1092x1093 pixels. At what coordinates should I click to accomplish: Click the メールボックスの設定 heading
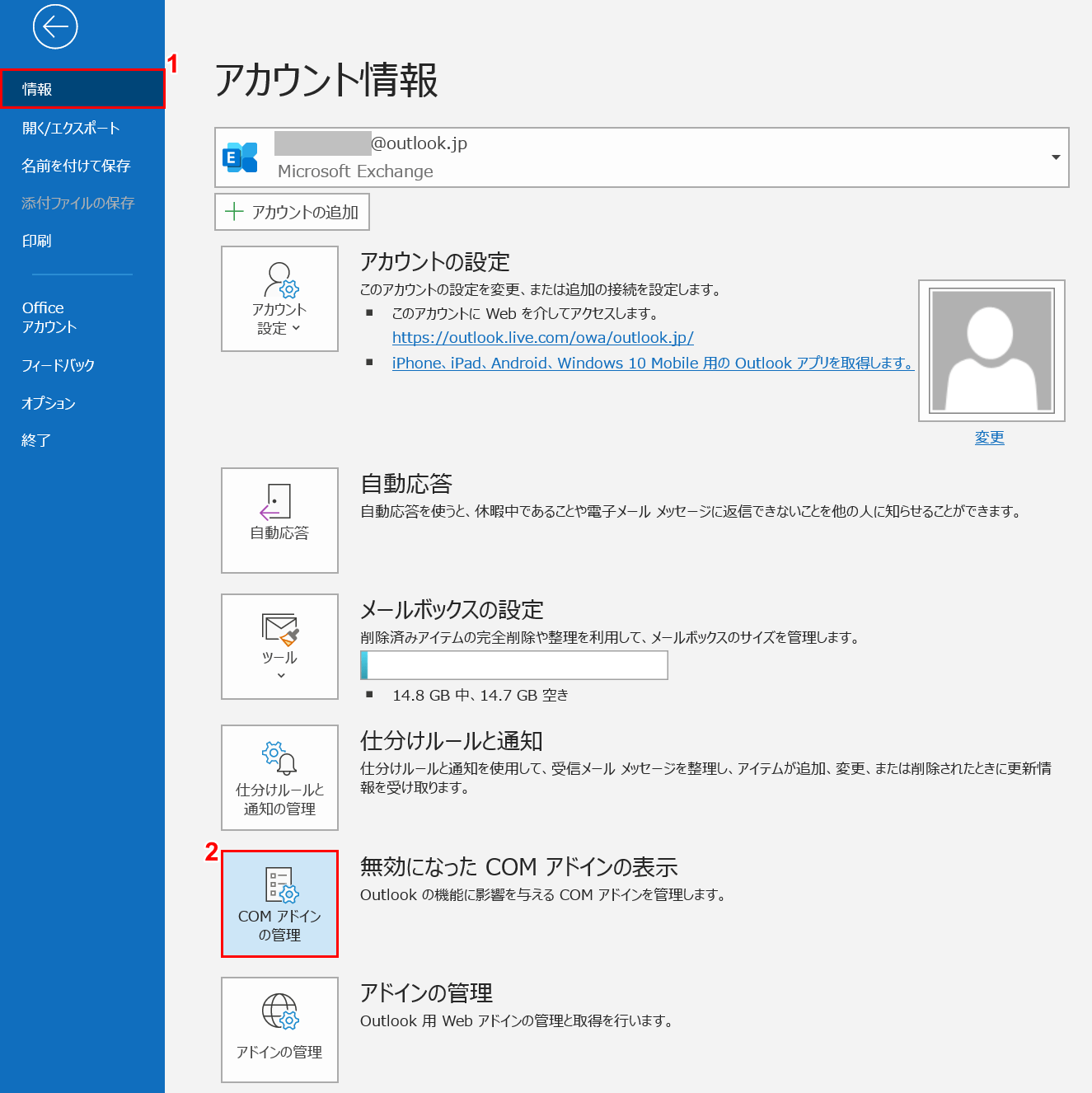tap(452, 610)
